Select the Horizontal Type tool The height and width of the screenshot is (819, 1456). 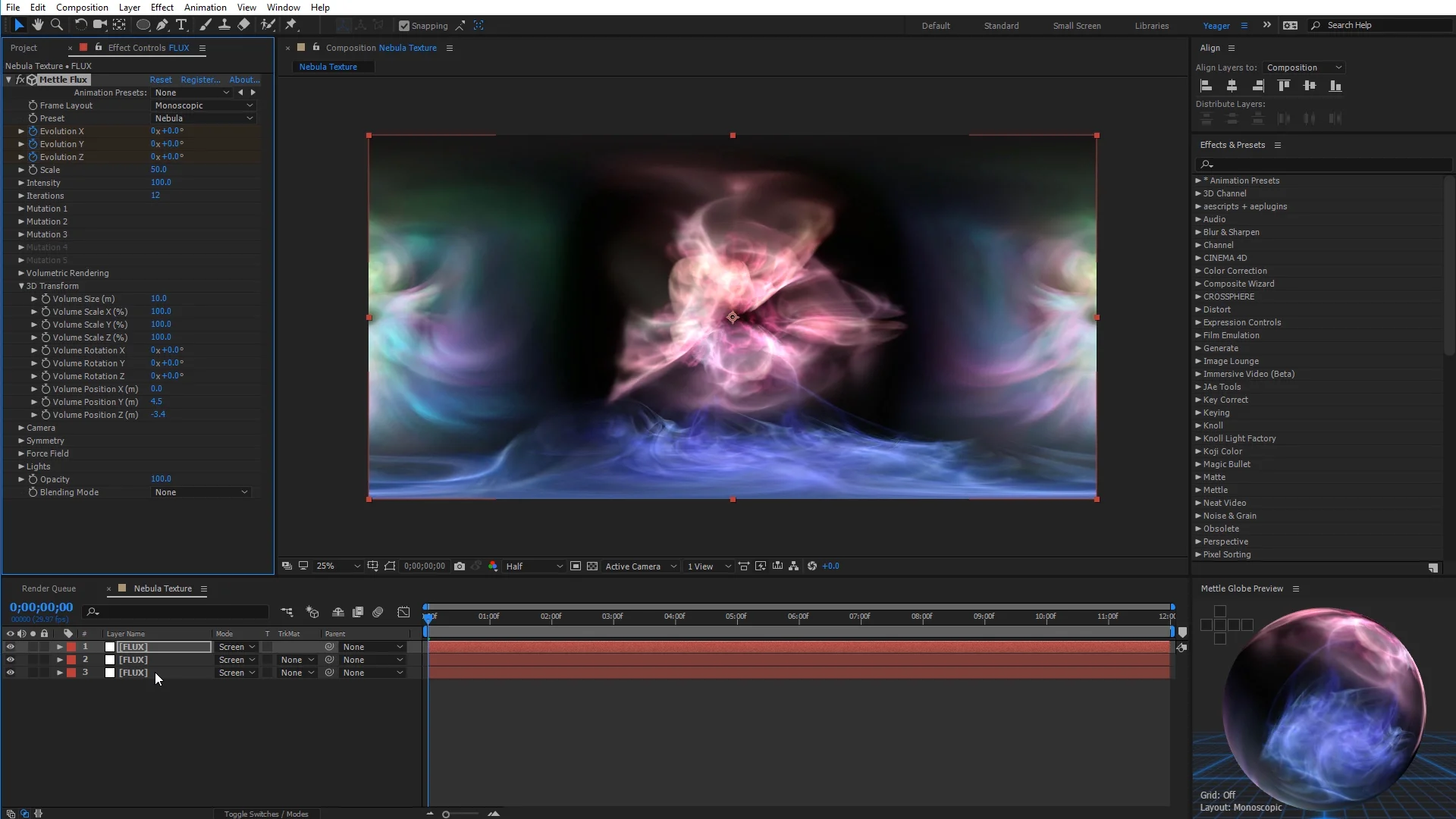pyautogui.click(x=181, y=25)
